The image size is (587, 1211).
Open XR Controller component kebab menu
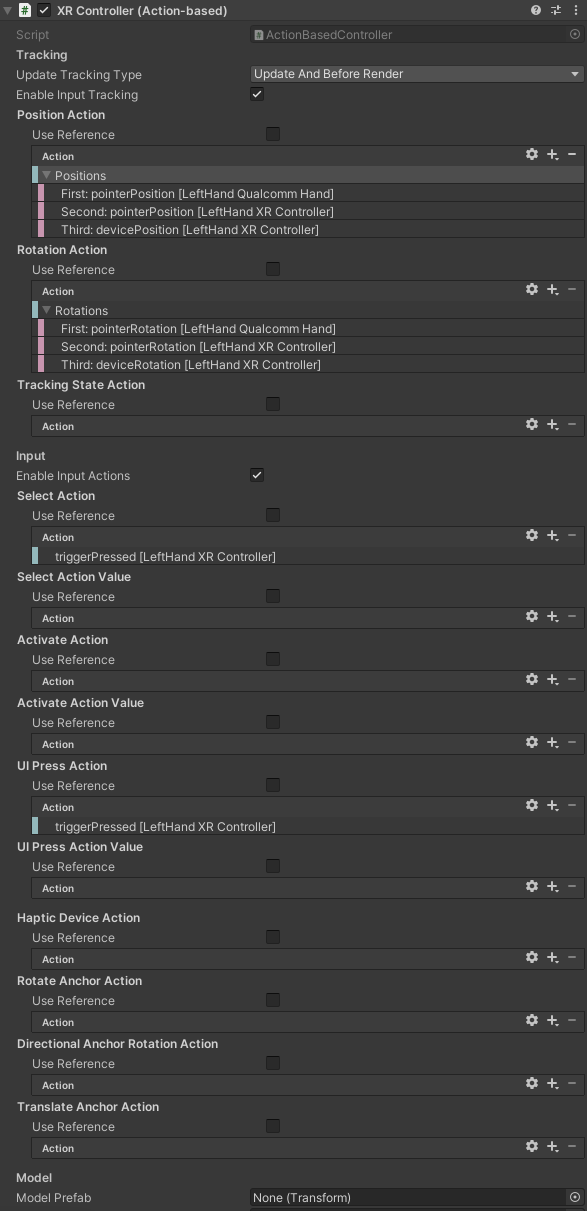pyautogui.click(x=575, y=10)
